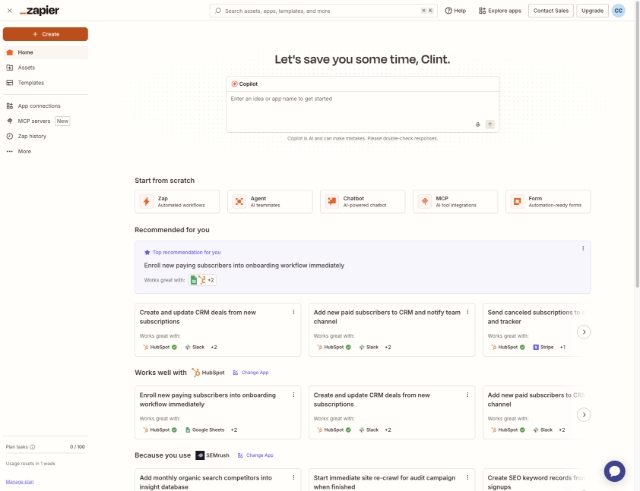Screen dimensions: 640x491
Task: Open Enroll new paying subscribers card under HubSpot
Action: pos(218,412)
